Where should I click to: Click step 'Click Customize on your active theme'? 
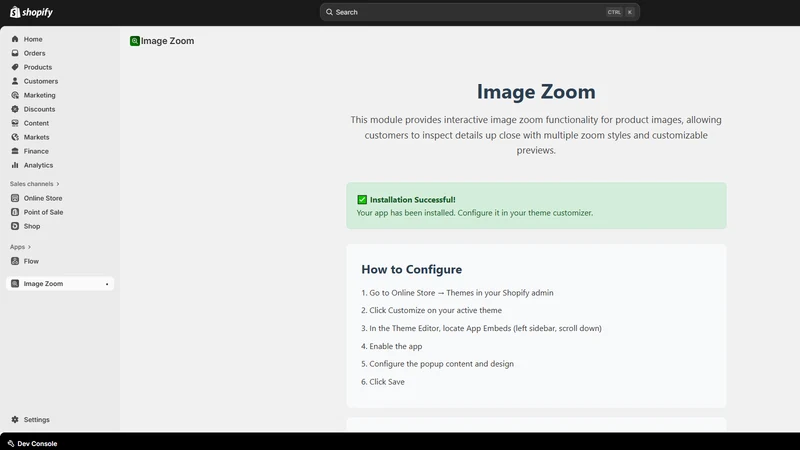coord(432,310)
